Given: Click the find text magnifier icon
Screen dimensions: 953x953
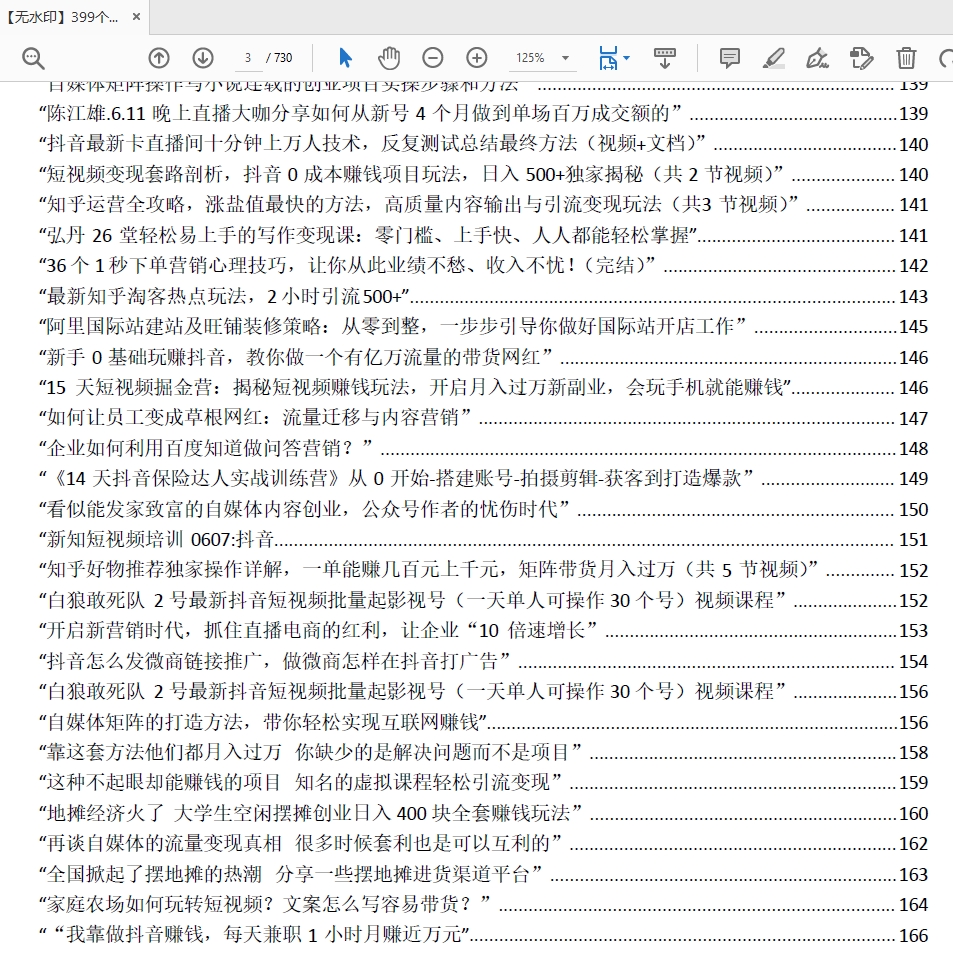Looking at the screenshot, I should coord(33,58).
